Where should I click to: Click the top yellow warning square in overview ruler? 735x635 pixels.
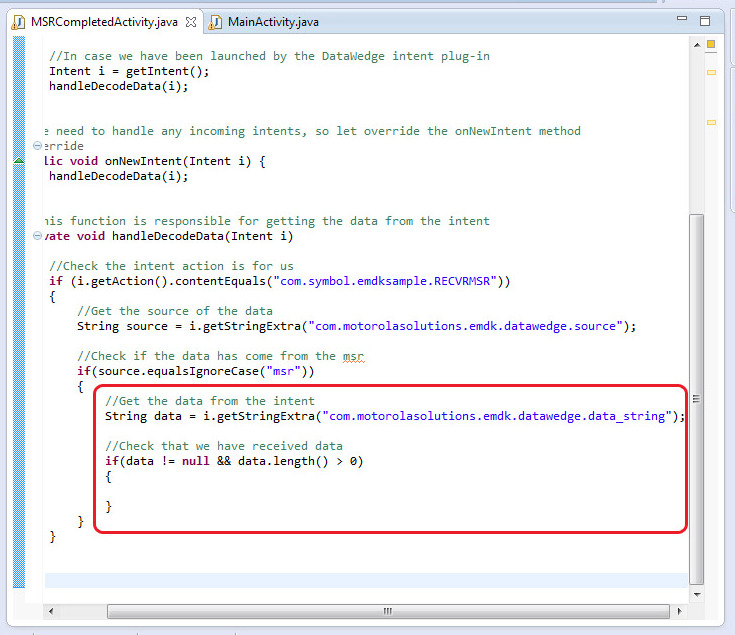[x=711, y=44]
